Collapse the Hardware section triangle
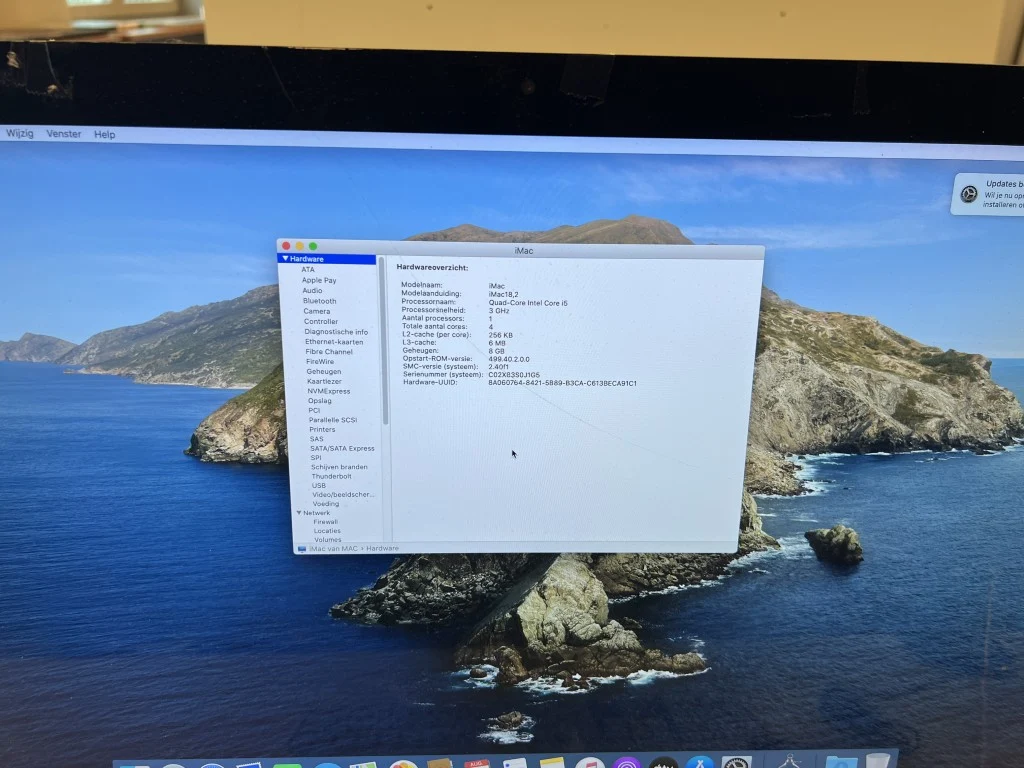Viewport: 1024px width, 768px height. [285, 259]
